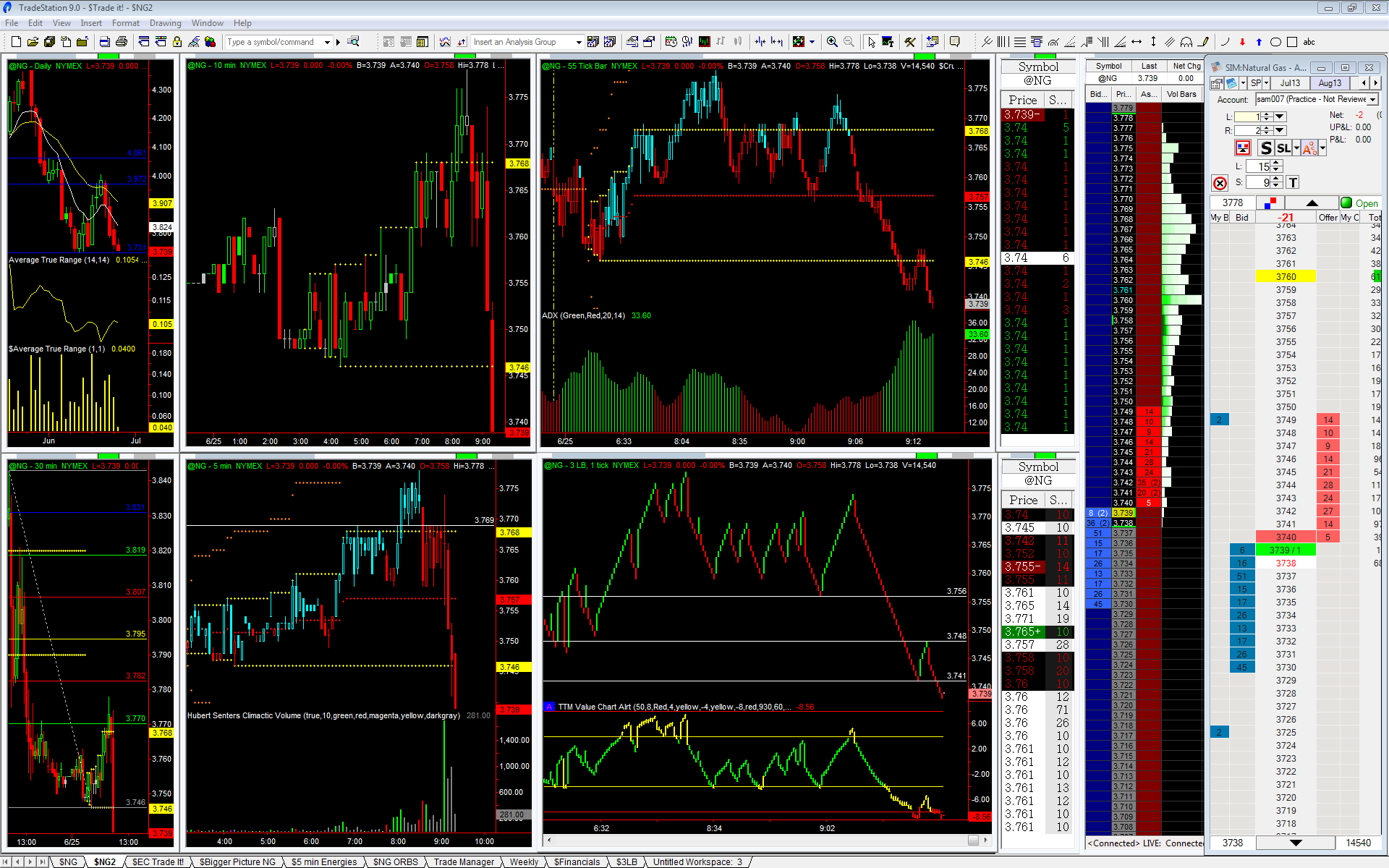Open the File menu

[x=12, y=23]
